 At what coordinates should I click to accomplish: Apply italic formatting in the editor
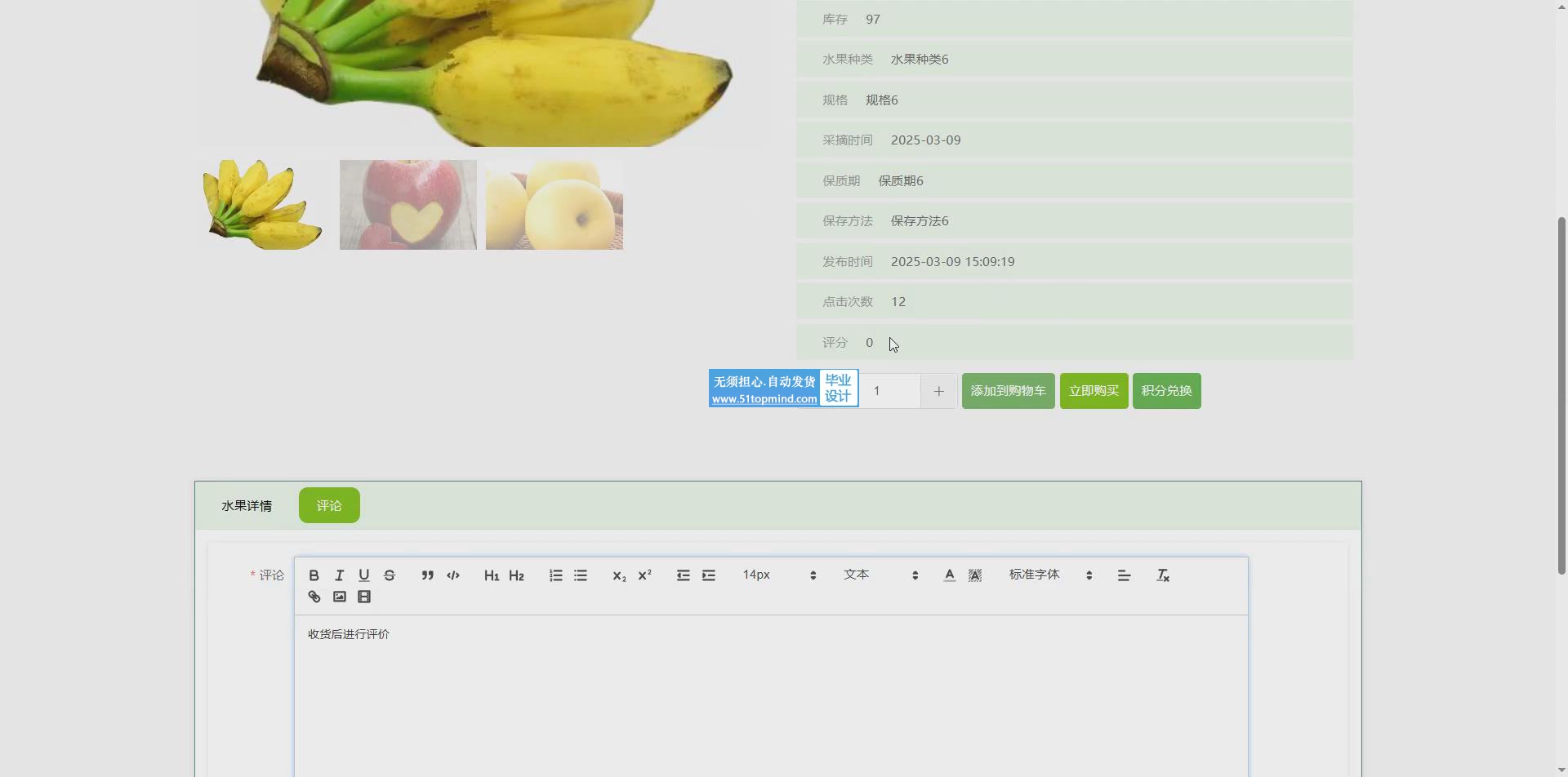point(339,575)
